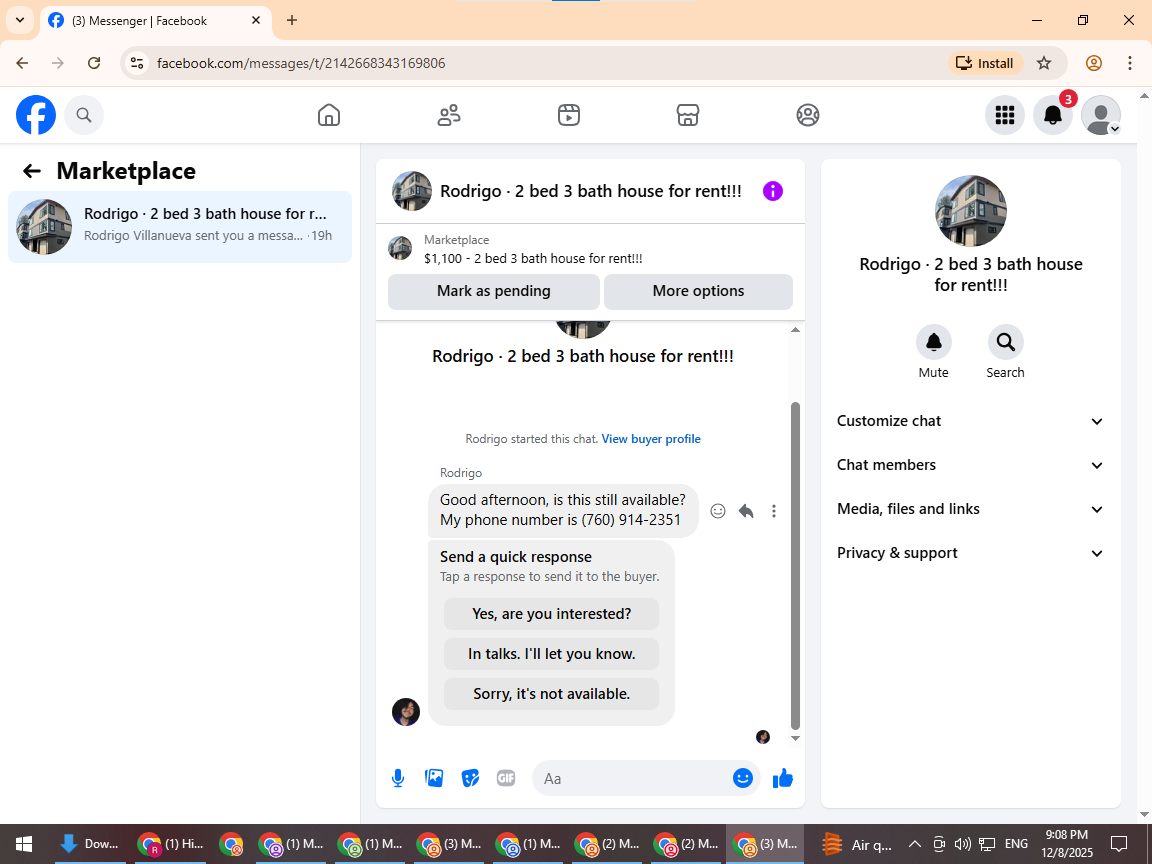Viewport: 1152px width, 864px height.
Task: Open more options dots beside Rodrigo's message
Action: (774, 511)
